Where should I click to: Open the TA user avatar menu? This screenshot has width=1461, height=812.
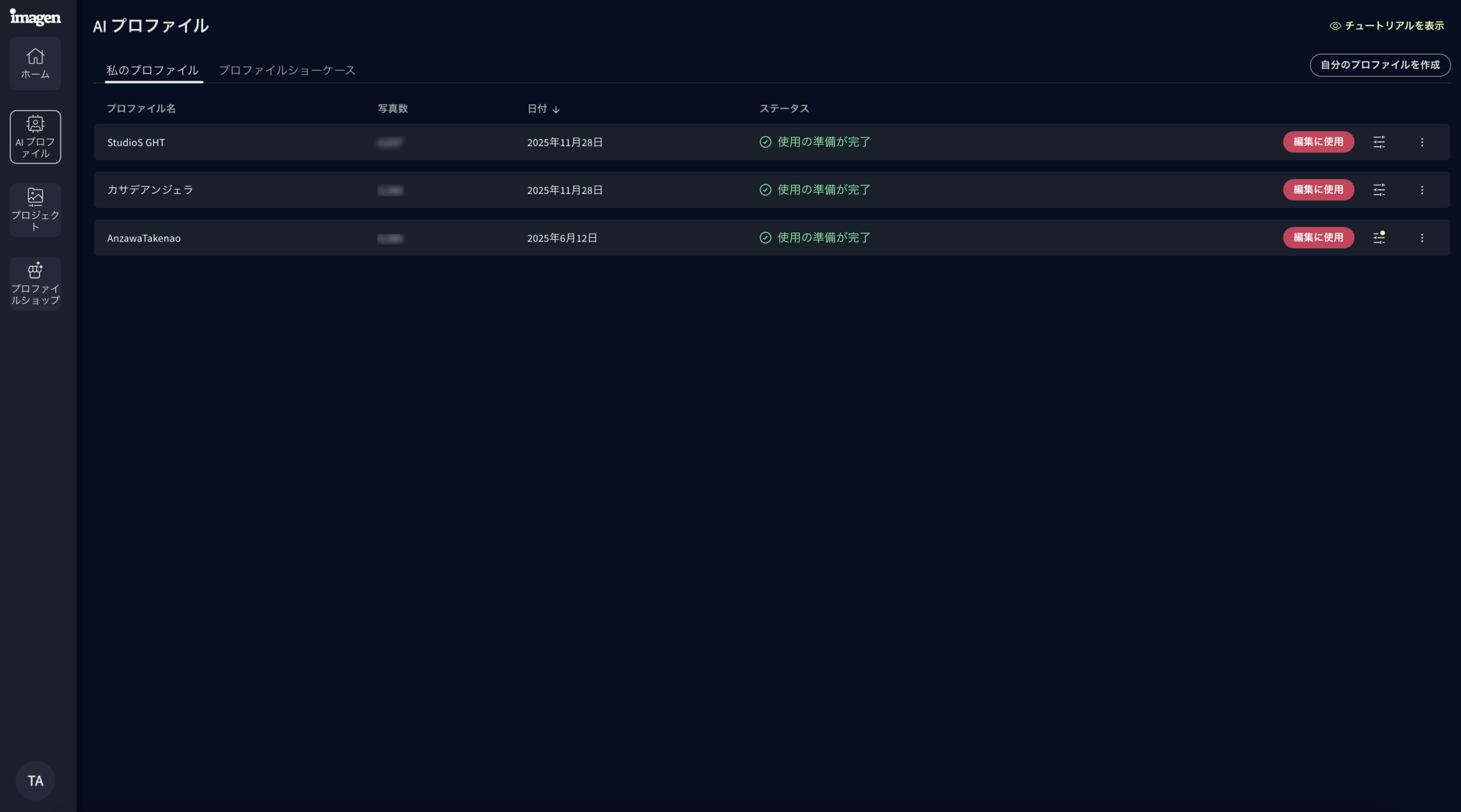(35, 781)
